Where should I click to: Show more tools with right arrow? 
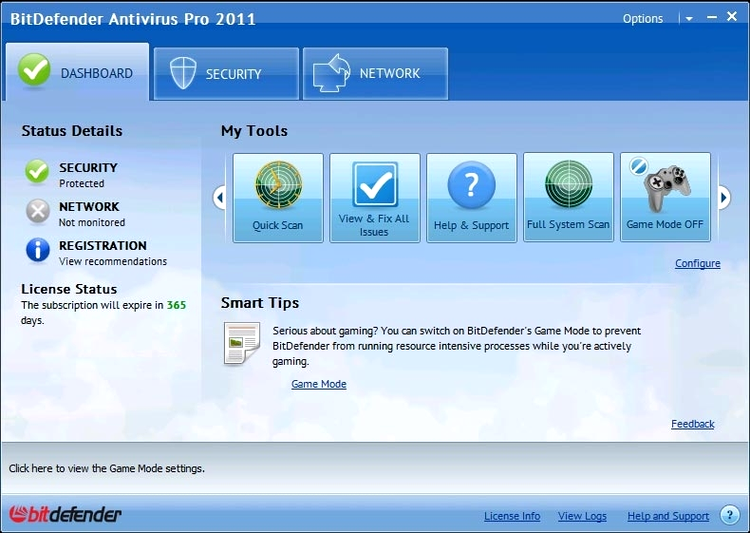(x=724, y=197)
